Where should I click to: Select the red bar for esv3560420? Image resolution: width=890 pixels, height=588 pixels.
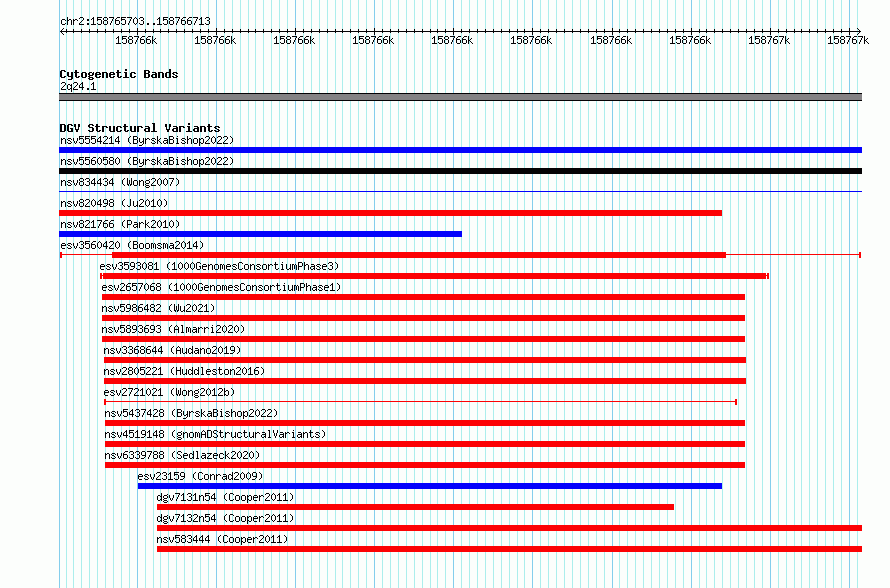419,255
